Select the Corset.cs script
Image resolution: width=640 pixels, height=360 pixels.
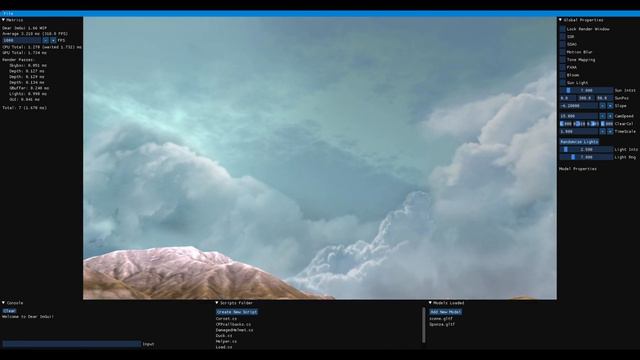coord(226,319)
